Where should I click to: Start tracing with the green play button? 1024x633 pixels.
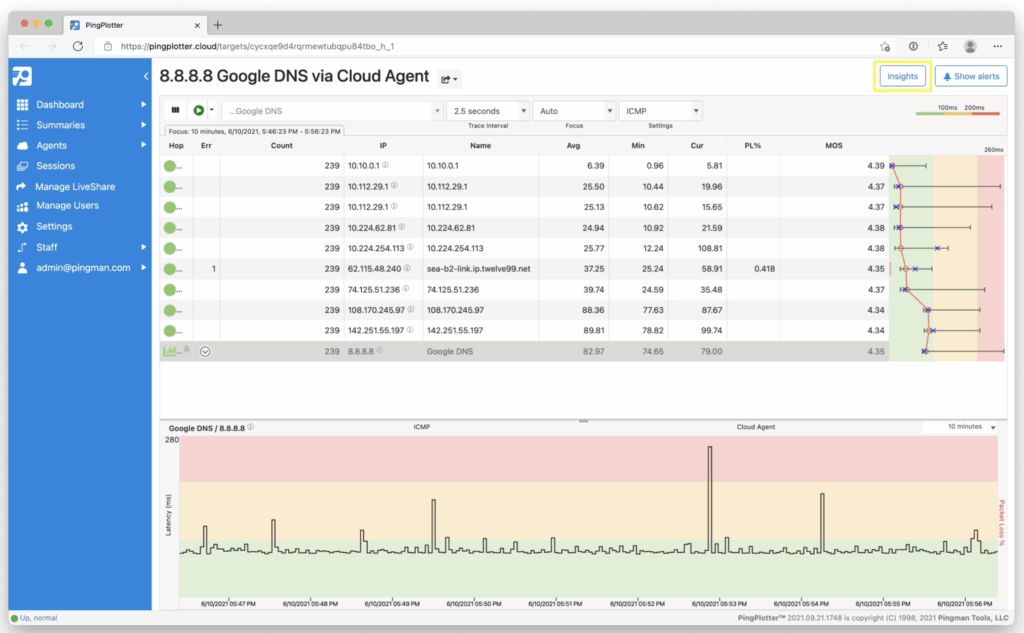click(x=199, y=110)
